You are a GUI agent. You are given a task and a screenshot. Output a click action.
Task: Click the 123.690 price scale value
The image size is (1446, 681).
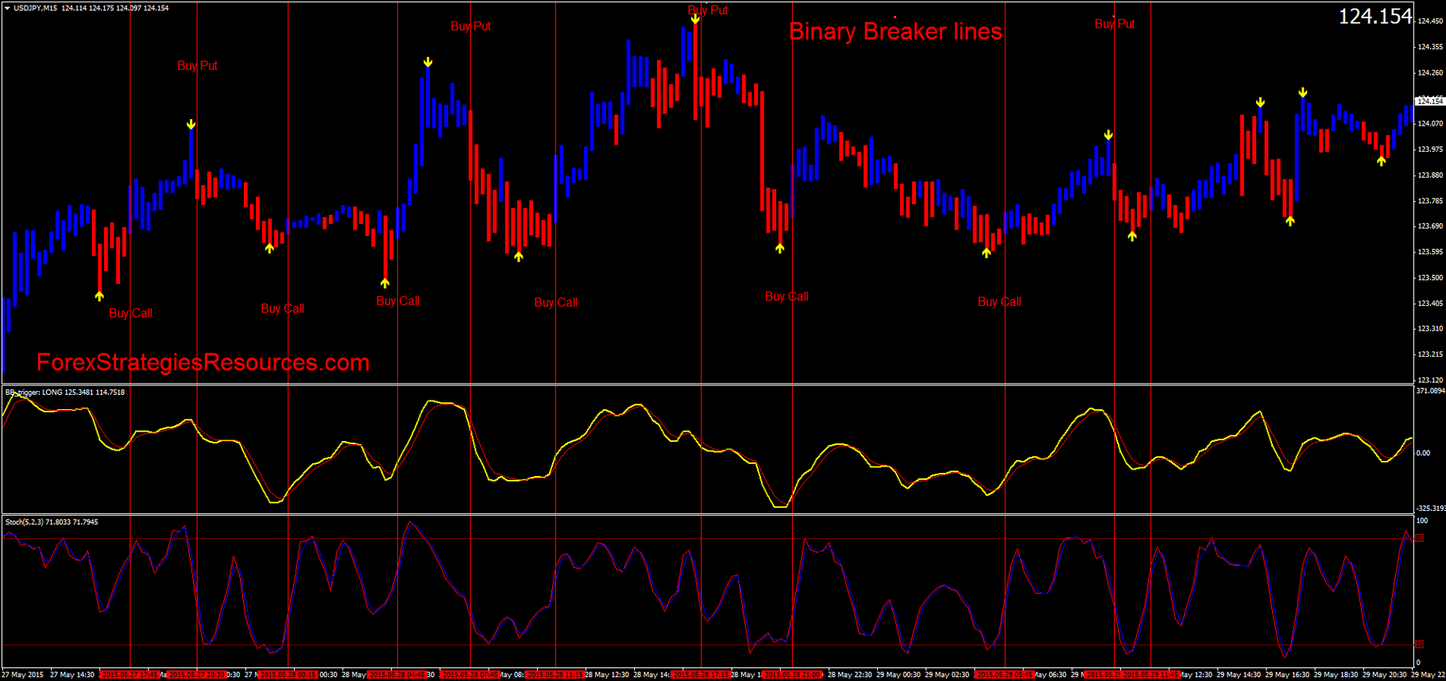tap(1430, 226)
